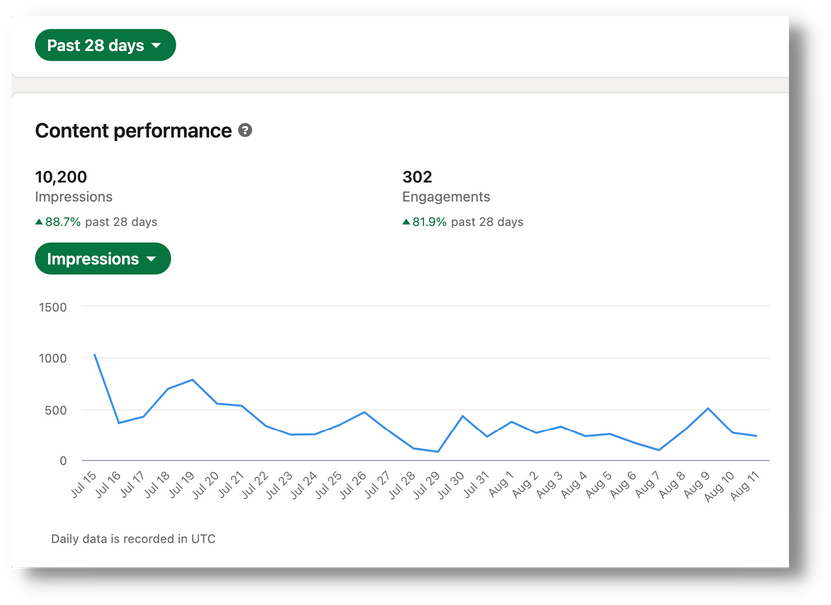Image resolution: width=831 pixels, height=605 pixels.
Task: Click the Content performance heading
Action: pyautogui.click(x=133, y=131)
